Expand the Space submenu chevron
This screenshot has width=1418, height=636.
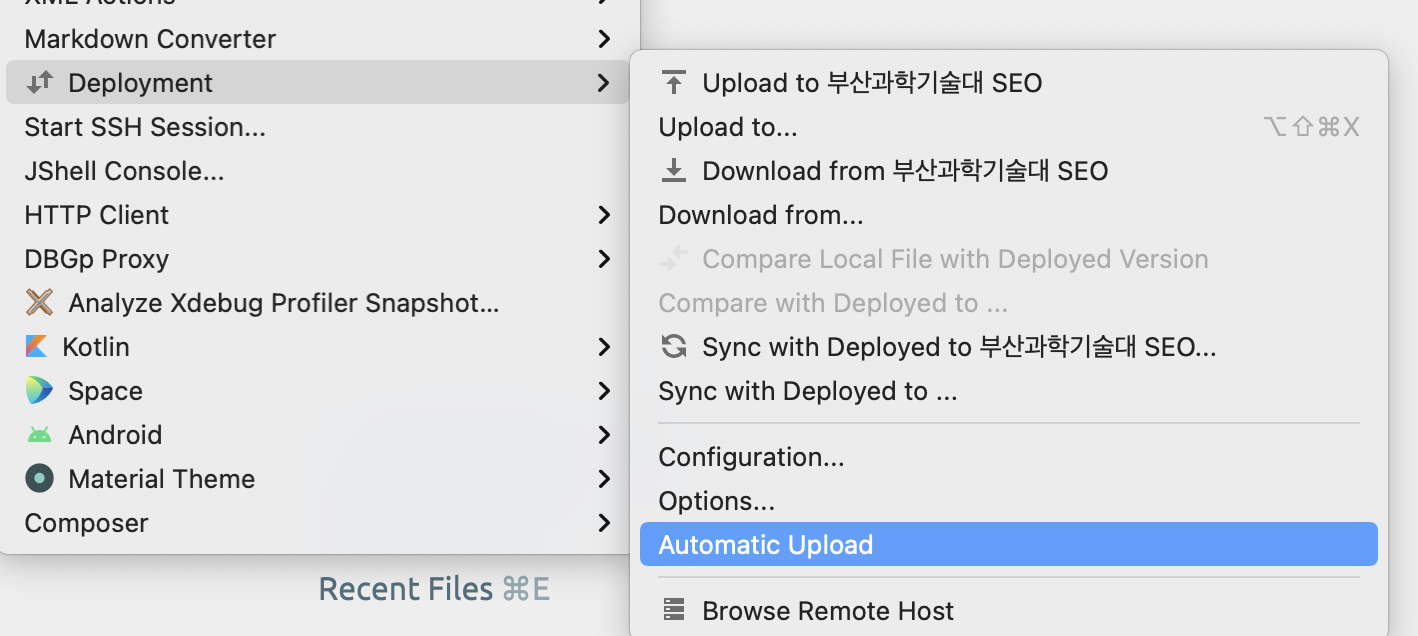pos(603,391)
